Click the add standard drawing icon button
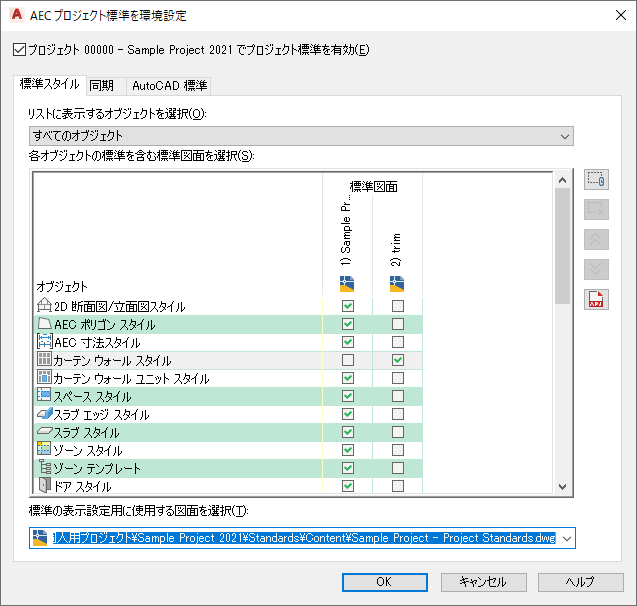 point(596,179)
